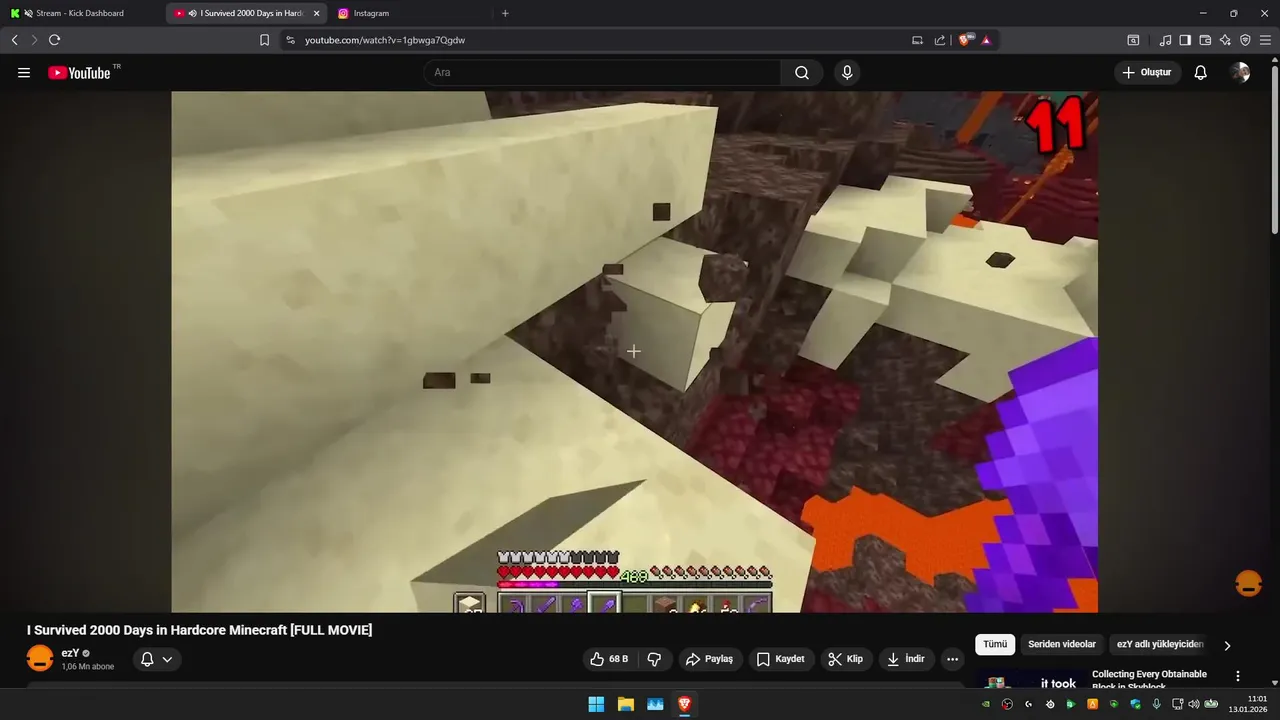Go back to the previous page
Image resolution: width=1280 pixels, height=720 pixels.
pyautogui.click(x=14, y=40)
